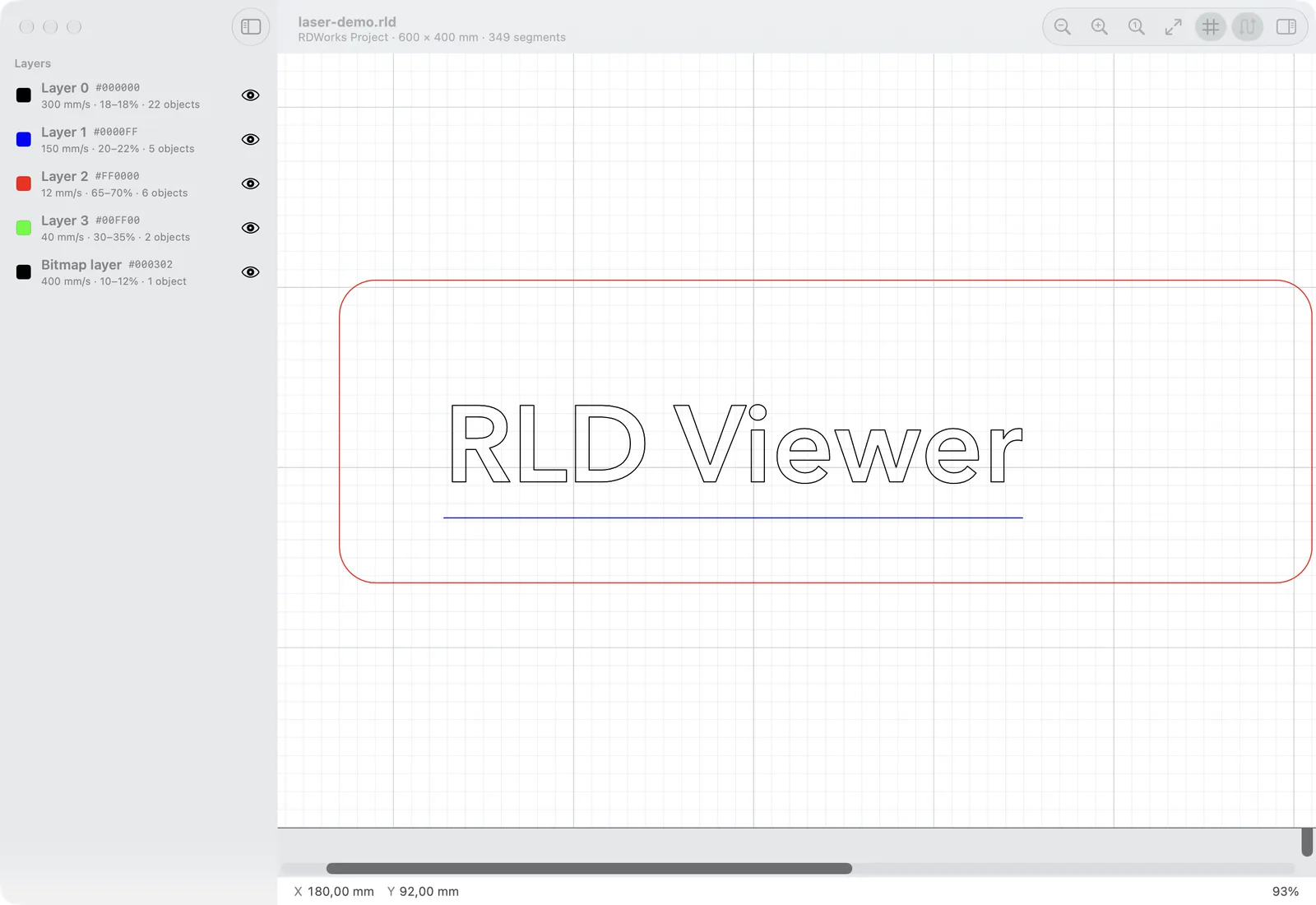Click the red Layer 2 color swatch

point(24,183)
